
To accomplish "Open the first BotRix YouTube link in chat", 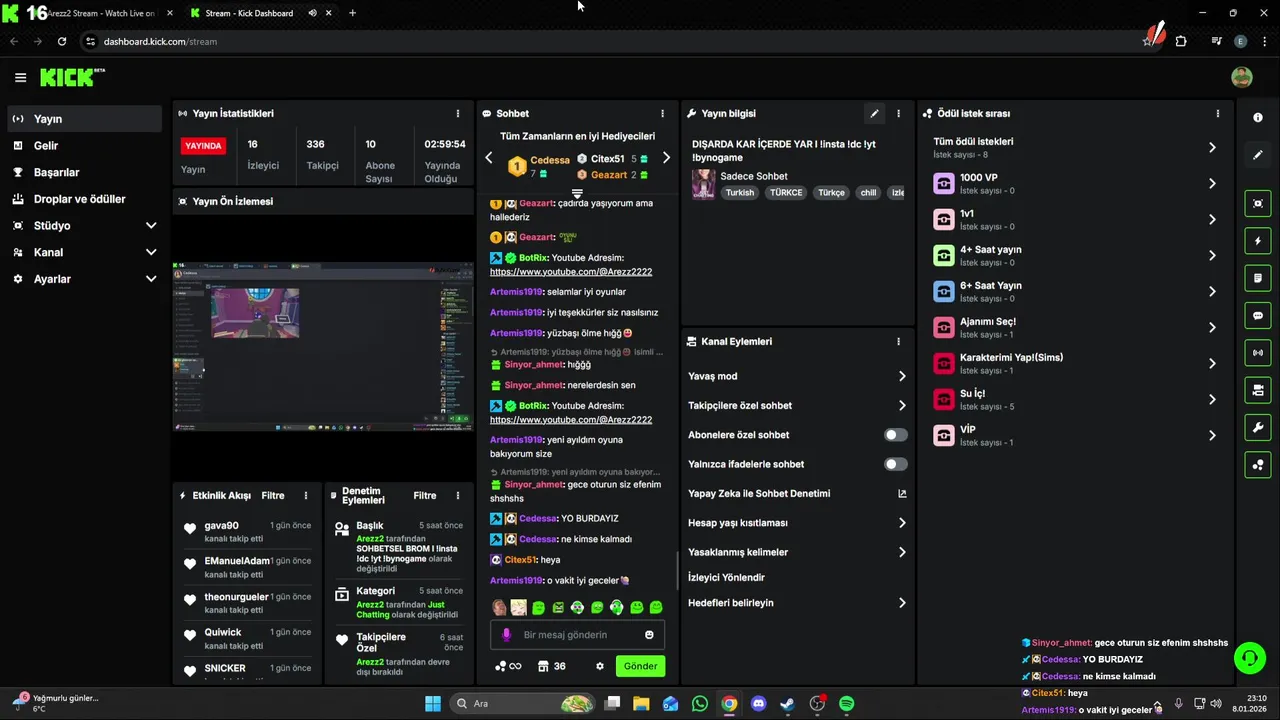I will 571,272.
